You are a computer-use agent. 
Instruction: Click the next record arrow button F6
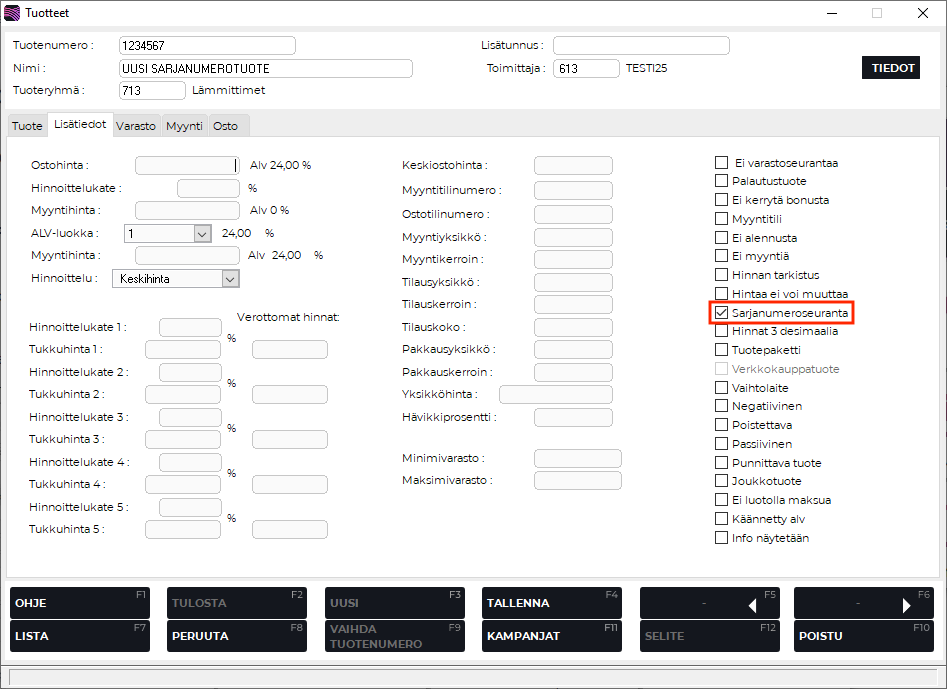point(863,604)
